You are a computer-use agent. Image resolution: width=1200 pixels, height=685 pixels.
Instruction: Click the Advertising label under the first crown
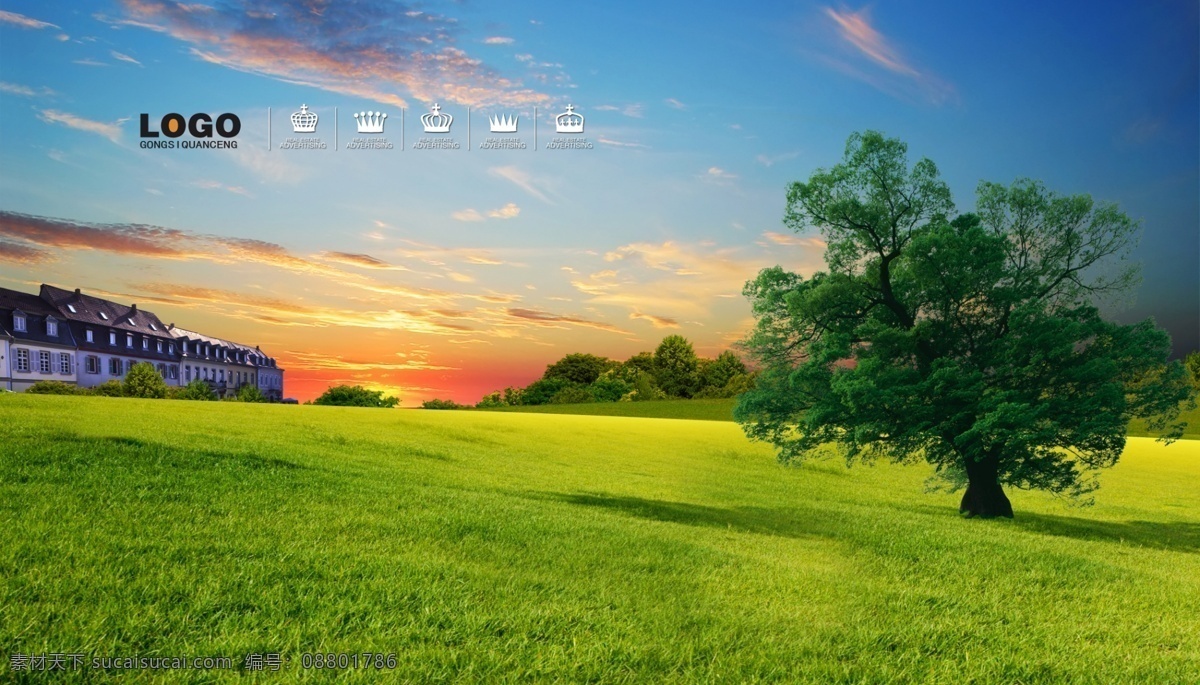pyautogui.click(x=303, y=144)
